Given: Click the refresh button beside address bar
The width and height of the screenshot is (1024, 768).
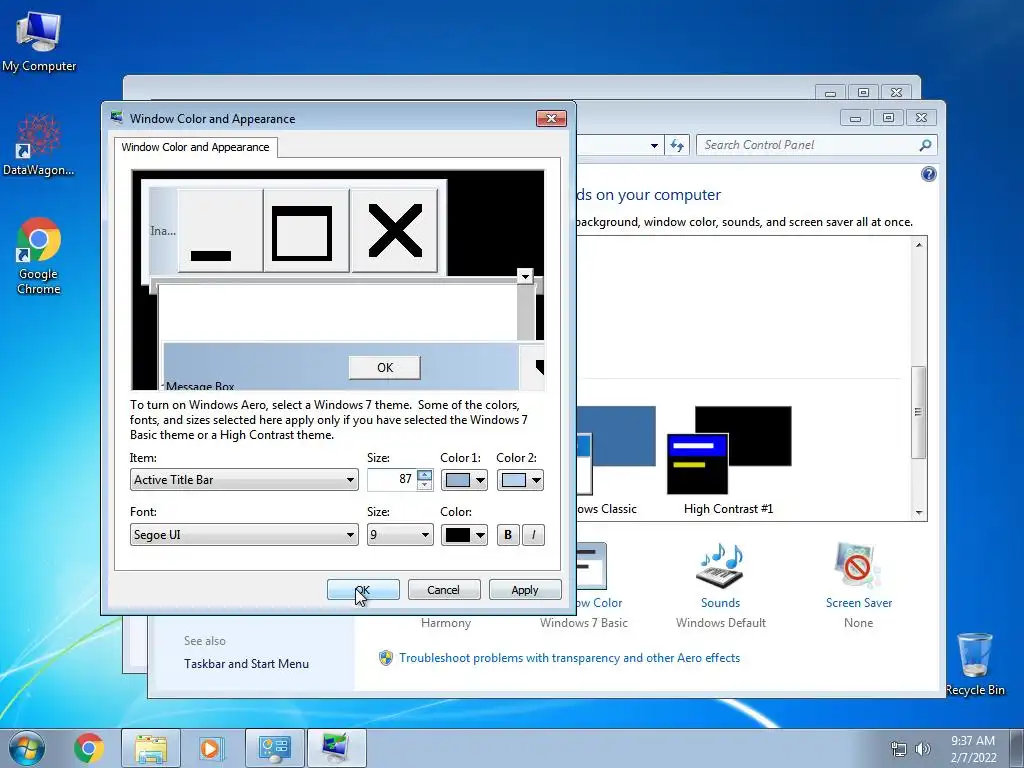Looking at the screenshot, I should (x=677, y=145).
